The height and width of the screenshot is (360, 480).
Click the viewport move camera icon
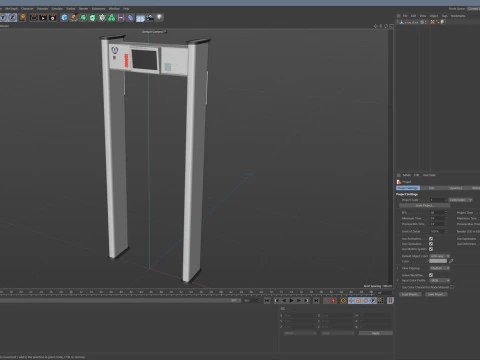pos(376,26)
